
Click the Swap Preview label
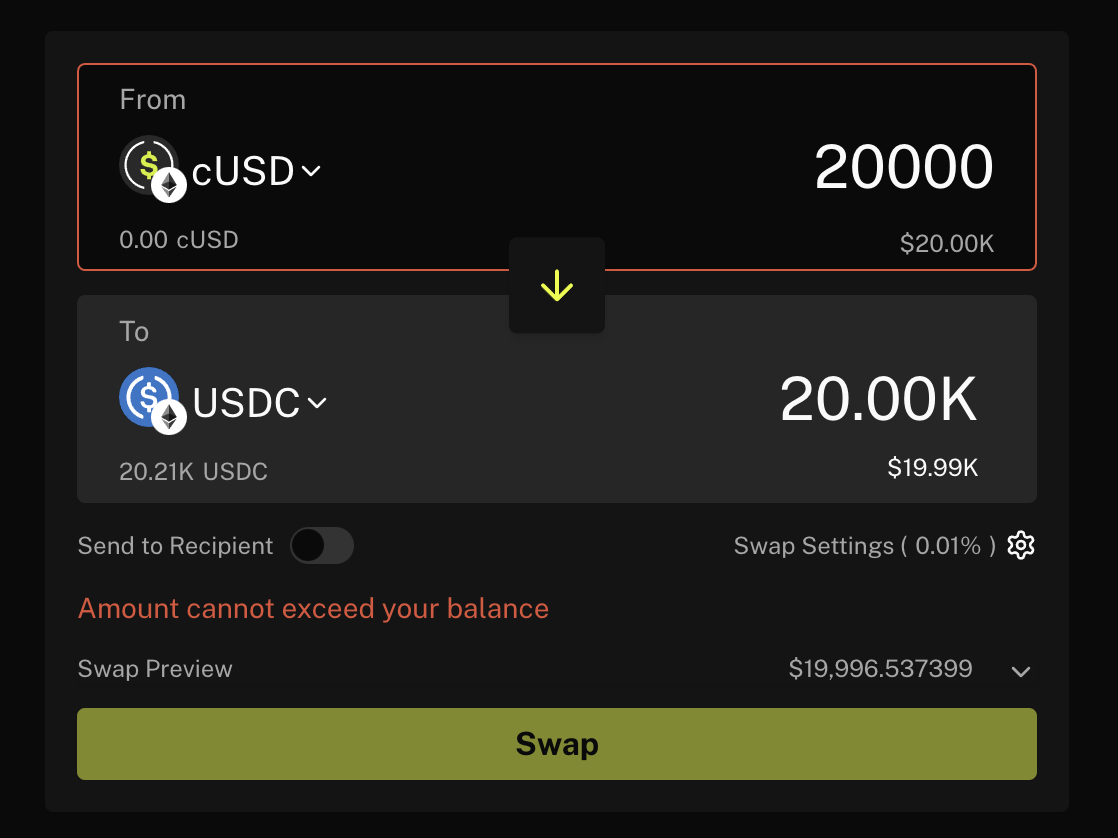coord(155,669)
